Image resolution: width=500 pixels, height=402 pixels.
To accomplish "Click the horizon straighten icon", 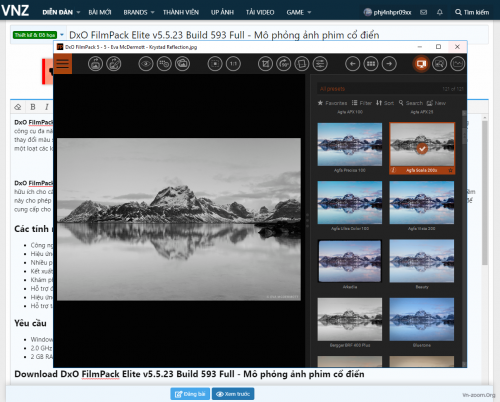I will point(302,64).
